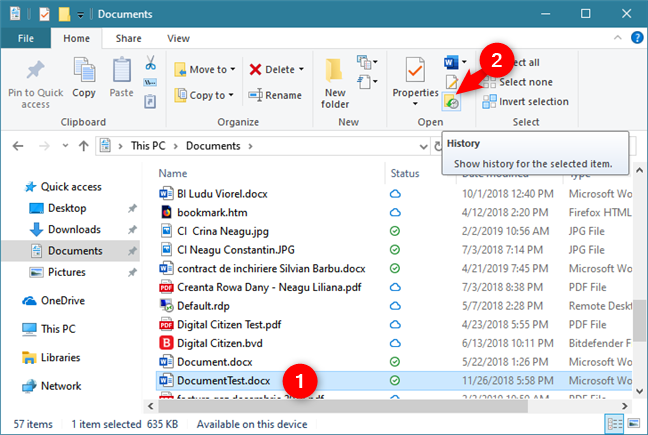This screenshot has height=435, width=648.
Task: Select Digital Citizen Test.pdf
Action: [x=229, y=325]
